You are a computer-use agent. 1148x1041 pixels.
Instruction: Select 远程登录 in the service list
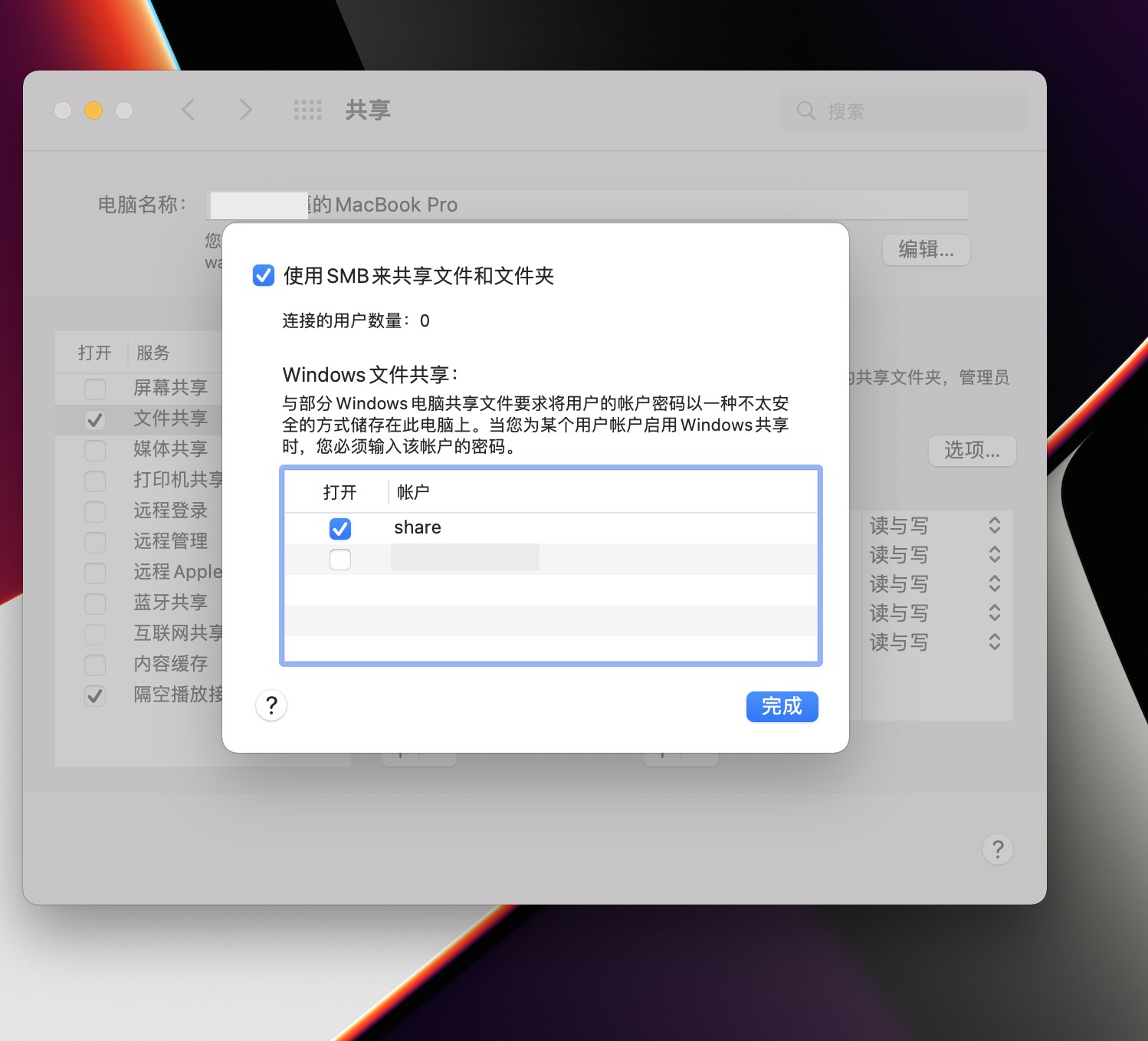pos(170,511)
